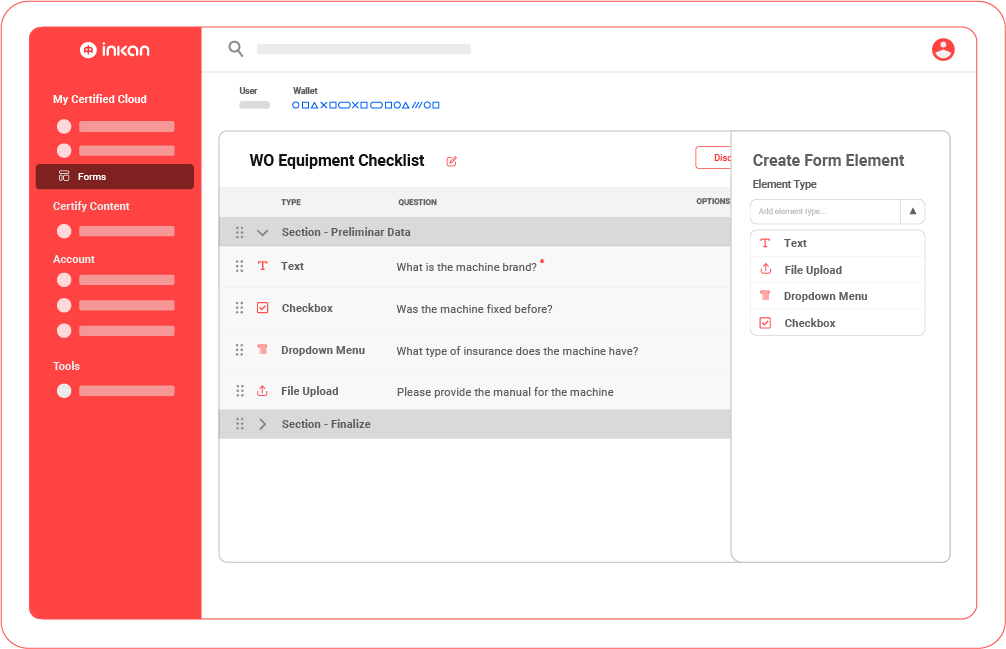Click the 'Section - Finalize' label
1006x649 pixels.
[326, 424]
